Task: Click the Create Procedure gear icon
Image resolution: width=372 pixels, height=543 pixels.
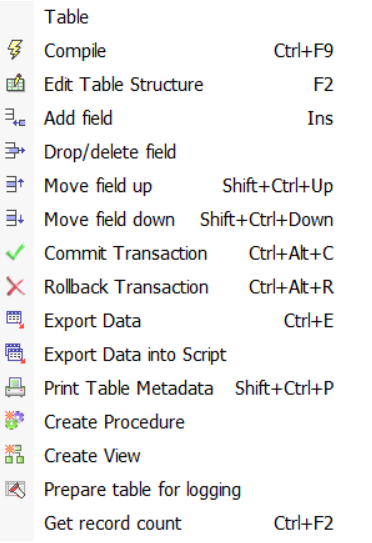Action: pos(15,420)
